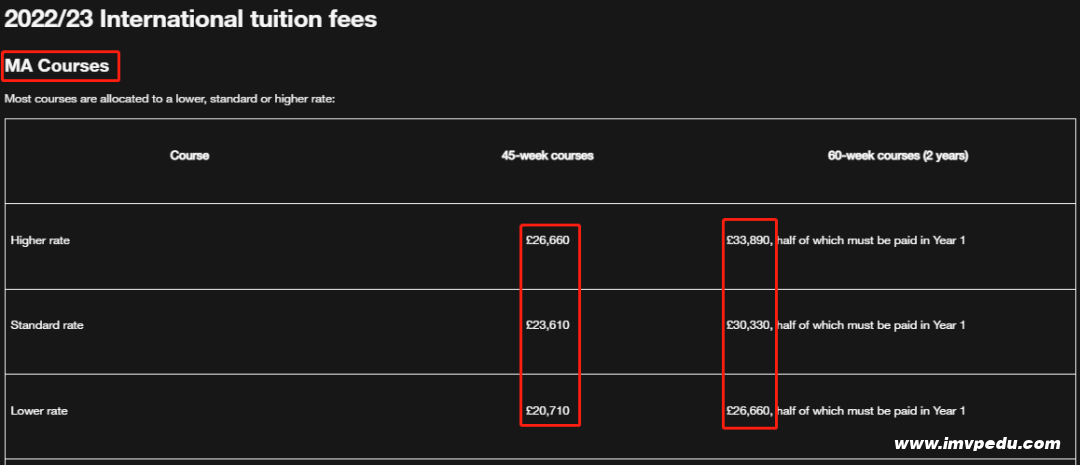Click the www.imvpedu.com watermark
The image size is (1080, 465).
[x=977, y=444]
